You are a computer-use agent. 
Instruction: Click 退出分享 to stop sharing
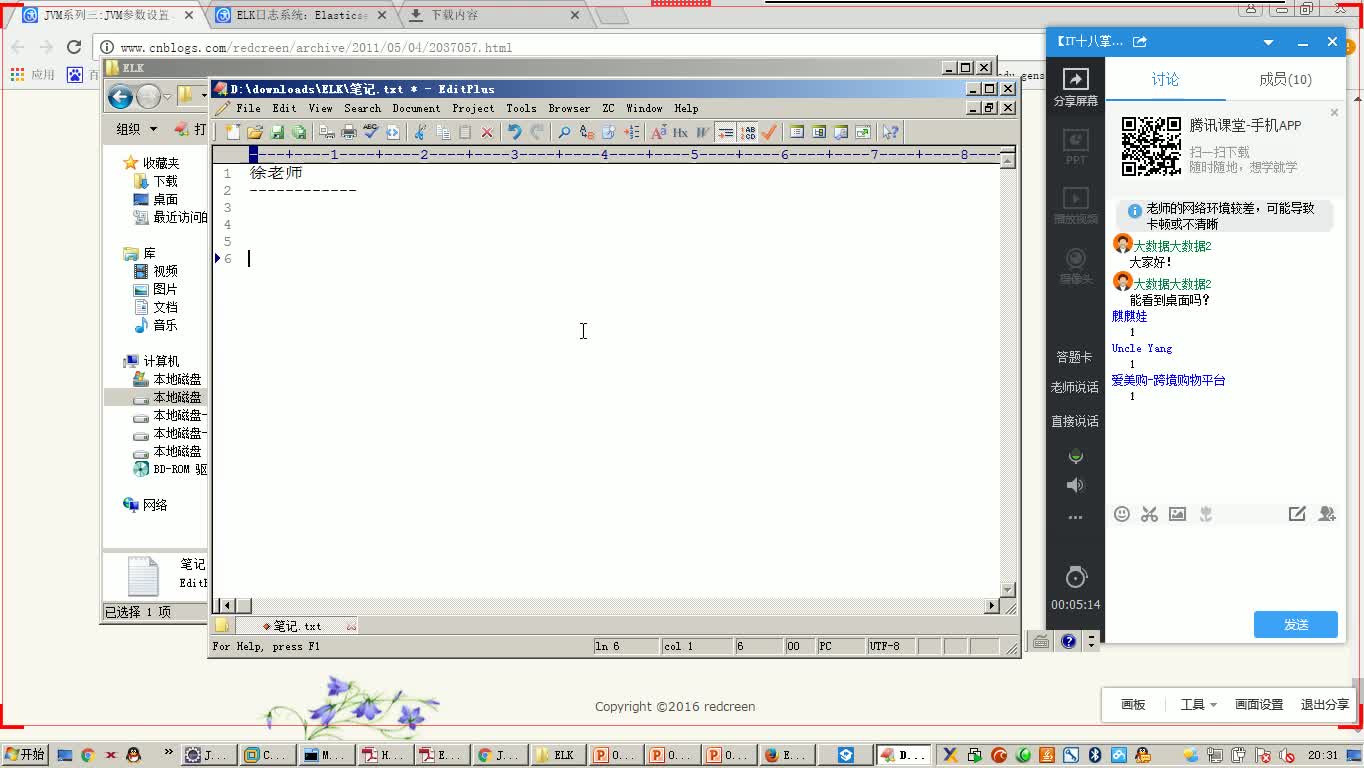[1324, 705]
